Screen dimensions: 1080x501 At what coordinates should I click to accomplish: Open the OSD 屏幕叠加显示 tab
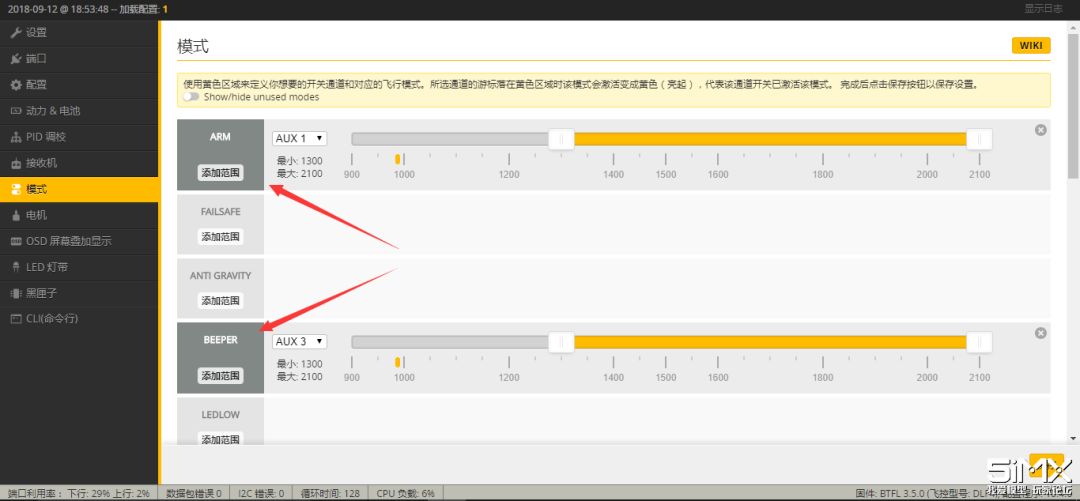coord(68,241)
